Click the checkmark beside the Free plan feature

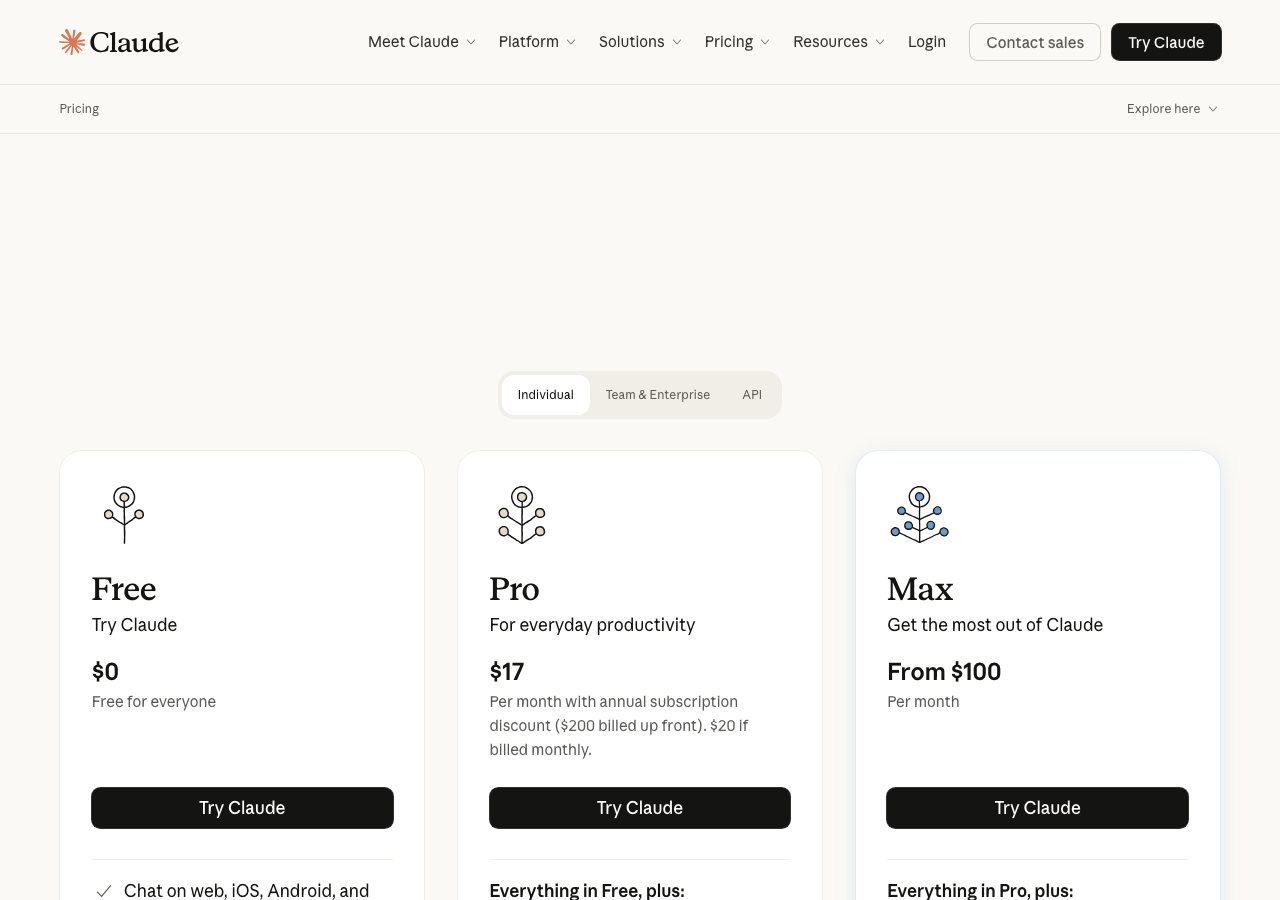tap(102, 889)
